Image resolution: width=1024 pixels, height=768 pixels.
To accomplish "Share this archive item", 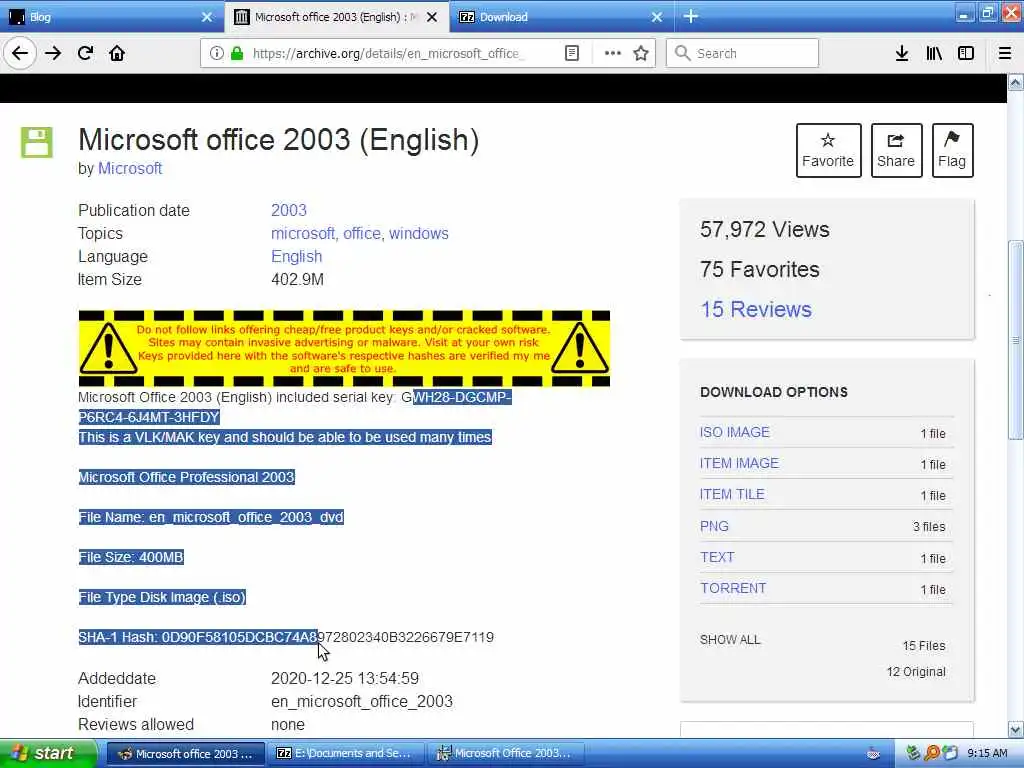I will point(896,150).
